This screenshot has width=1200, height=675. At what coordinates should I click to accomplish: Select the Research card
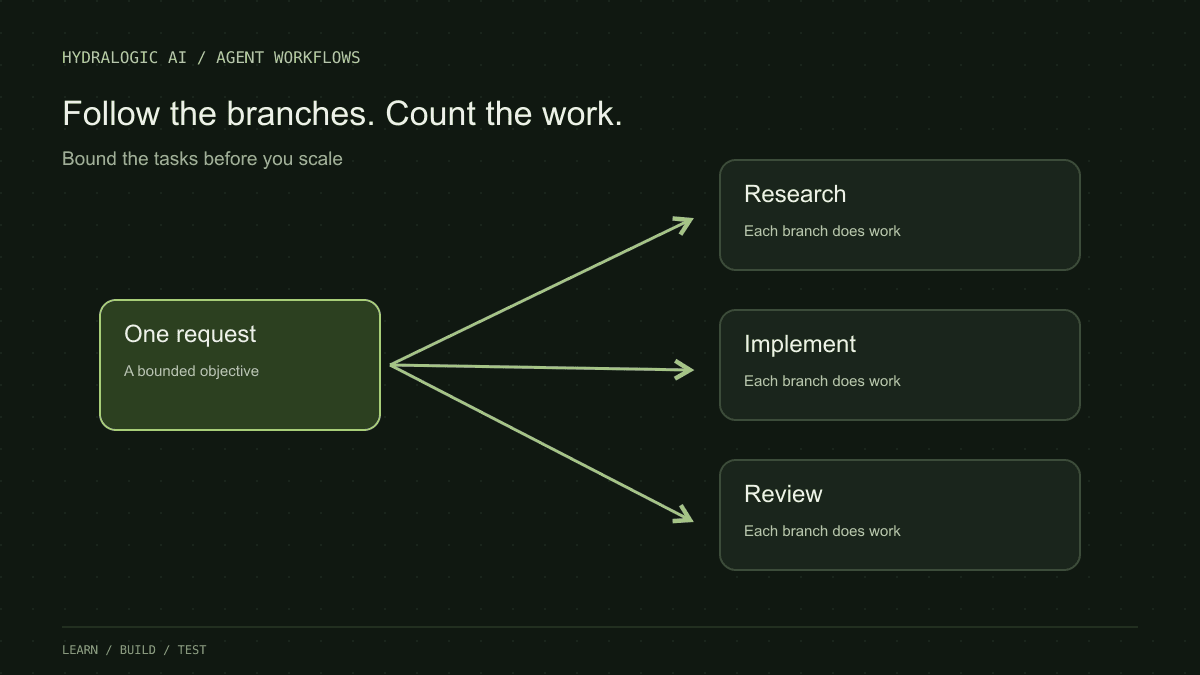[x=900, y=215]
